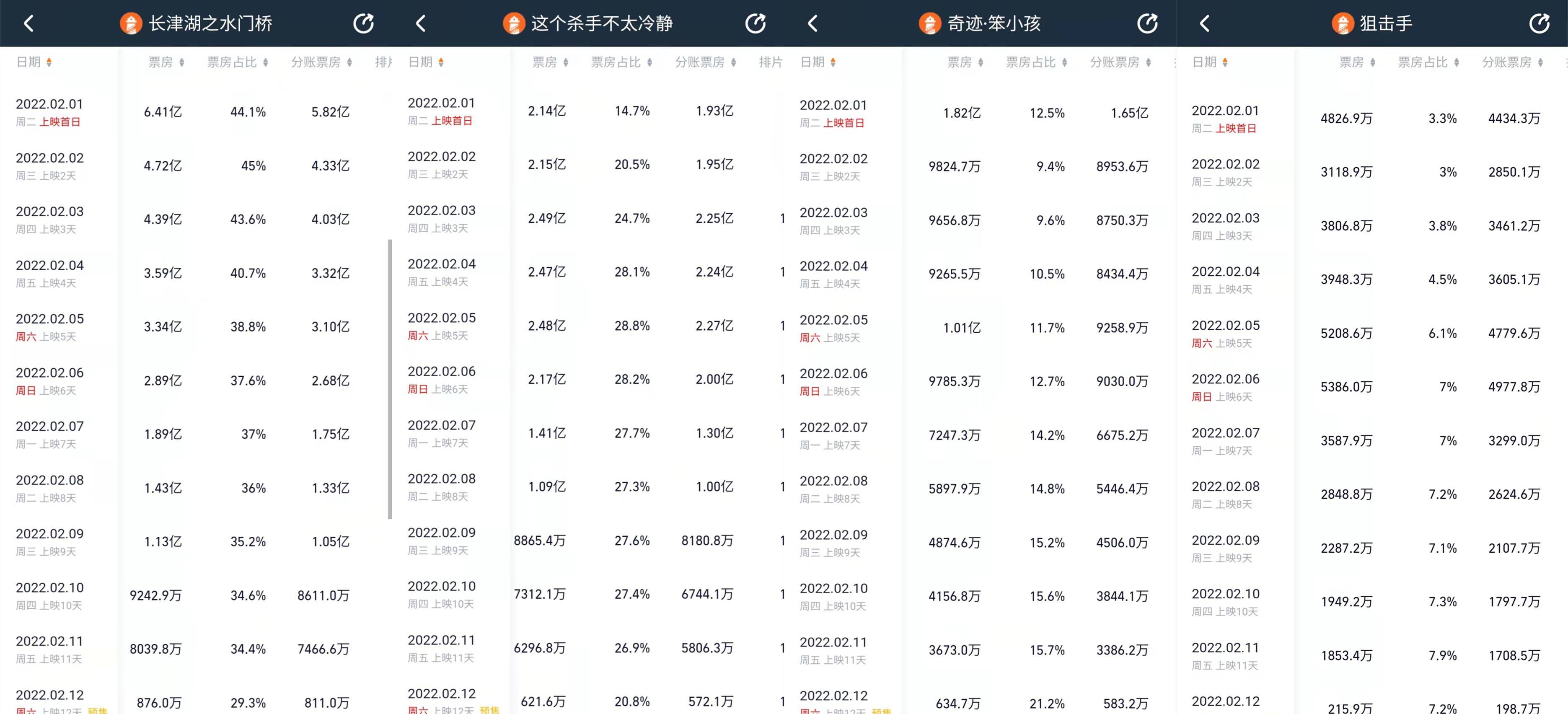
Task: Sort 这个杀手不太冷静 table by 票房占比
Action: click(622, 62)
